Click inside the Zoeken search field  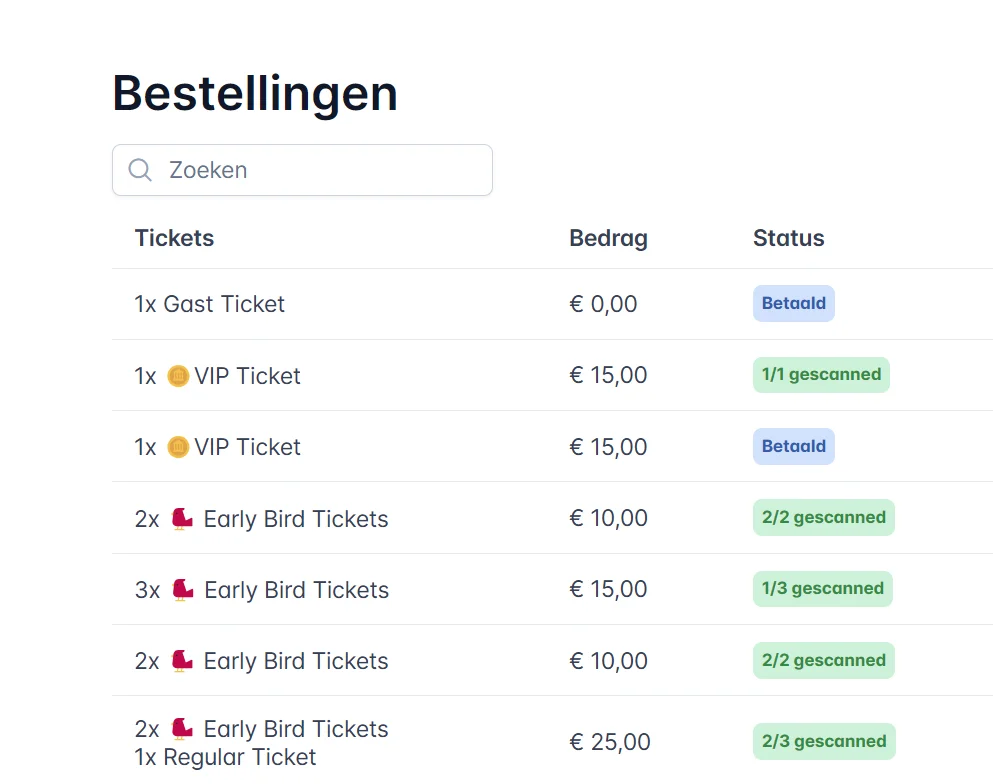(300, 170)
